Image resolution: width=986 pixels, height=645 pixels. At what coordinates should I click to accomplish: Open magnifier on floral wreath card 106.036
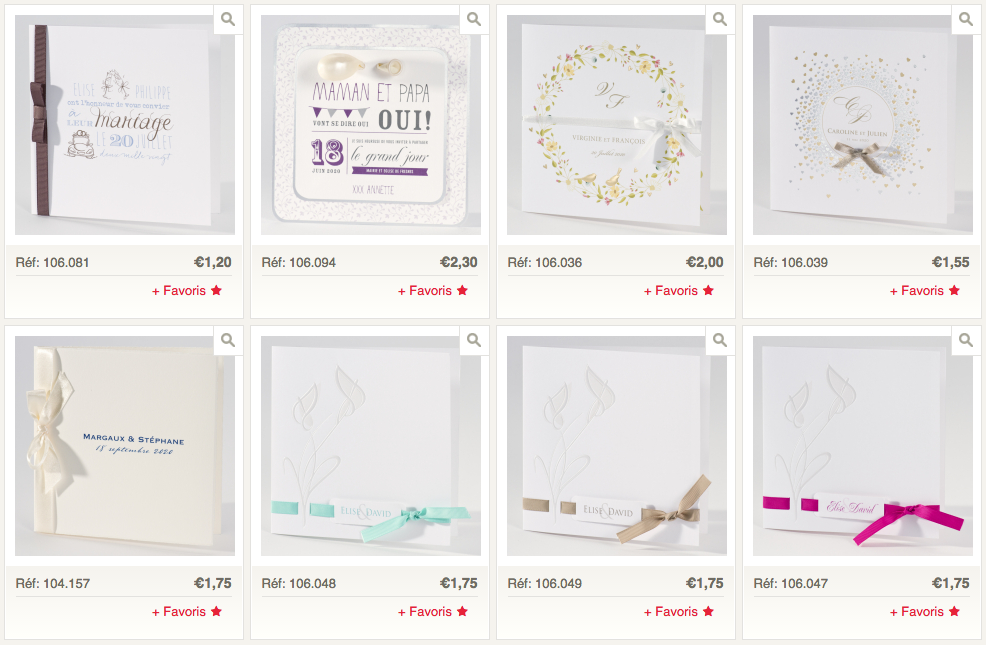point(719,19)
